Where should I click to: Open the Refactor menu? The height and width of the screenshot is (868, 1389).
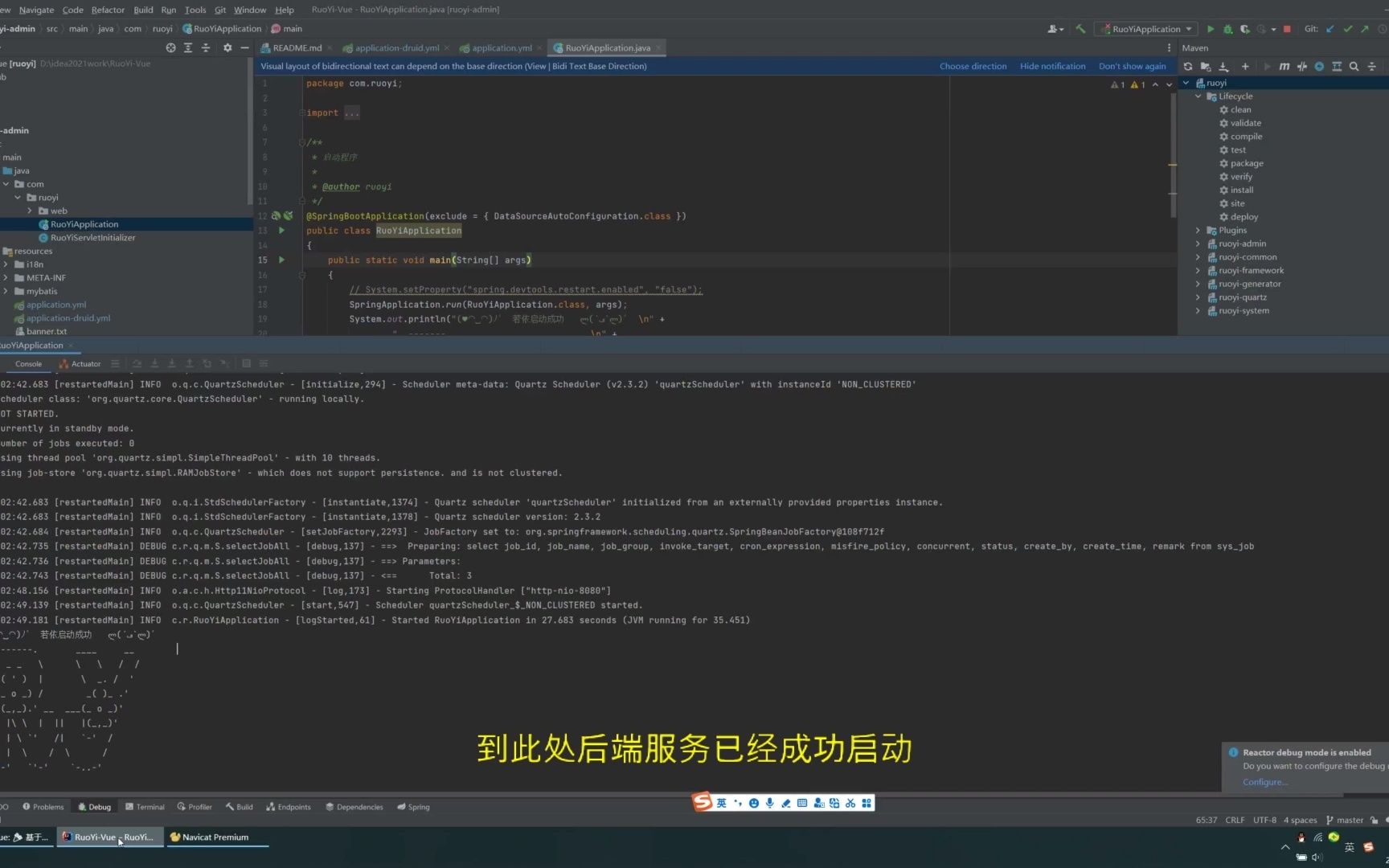pyautogui.click(x=108, y=10)
